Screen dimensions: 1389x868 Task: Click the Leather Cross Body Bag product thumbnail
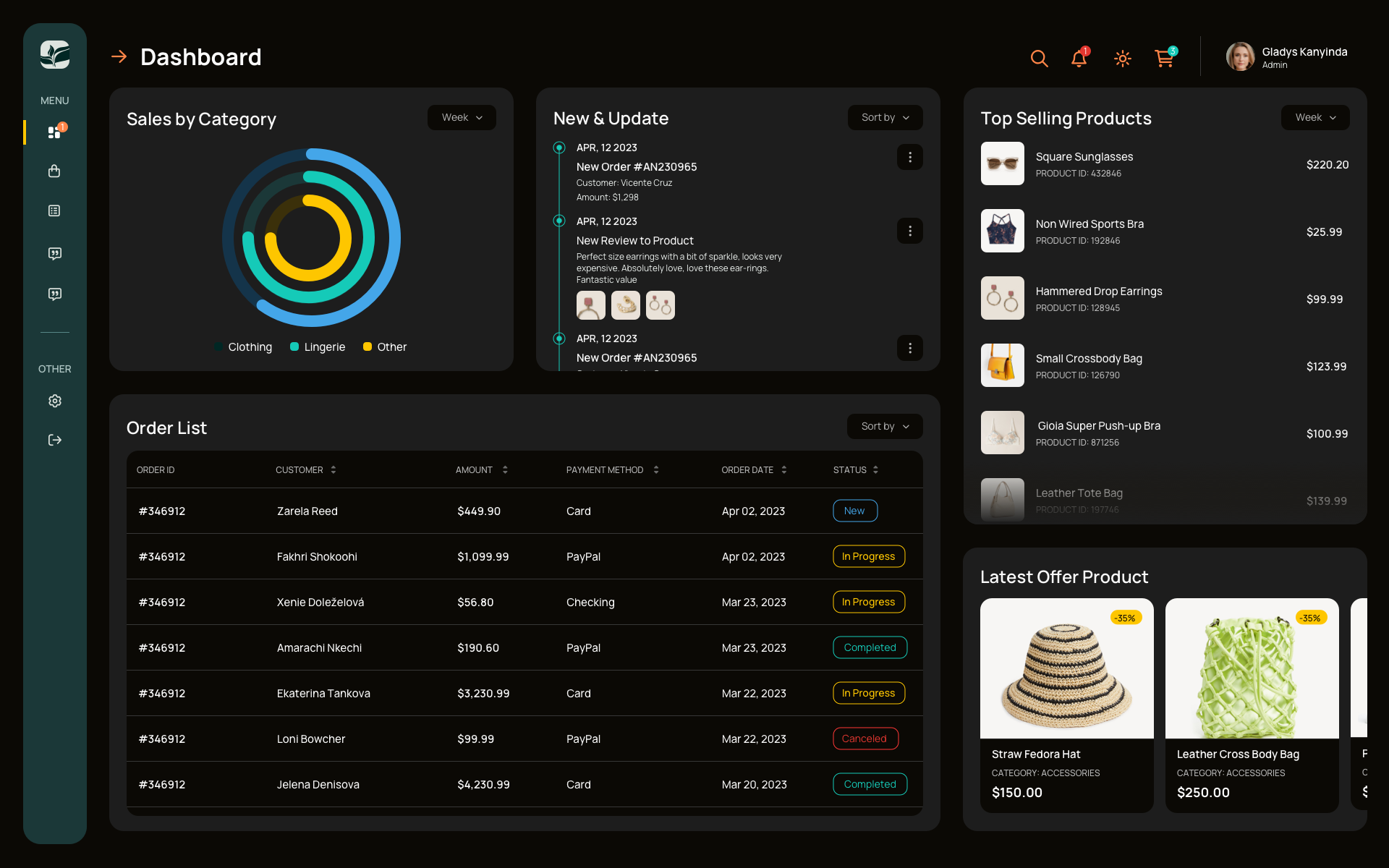point(1252,668)
